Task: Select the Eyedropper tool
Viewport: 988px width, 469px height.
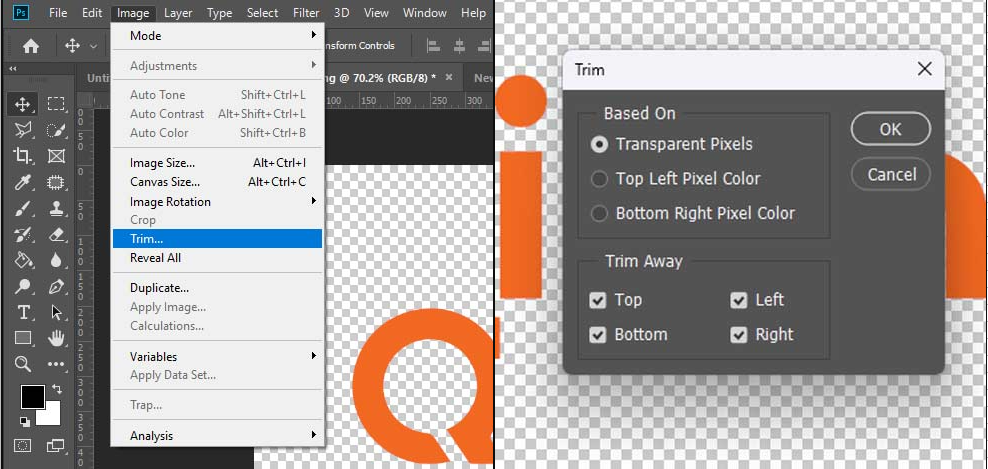Action: click(23, 182)
